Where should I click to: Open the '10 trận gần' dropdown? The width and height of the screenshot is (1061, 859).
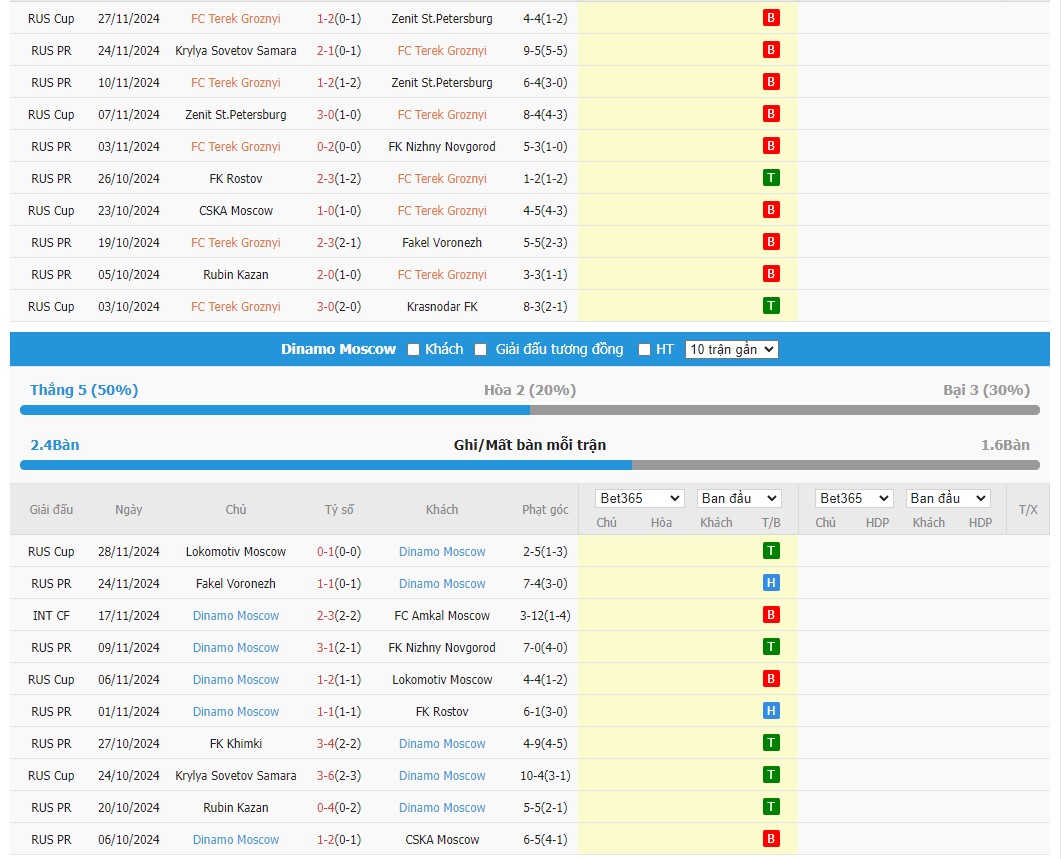coord(731,349)
